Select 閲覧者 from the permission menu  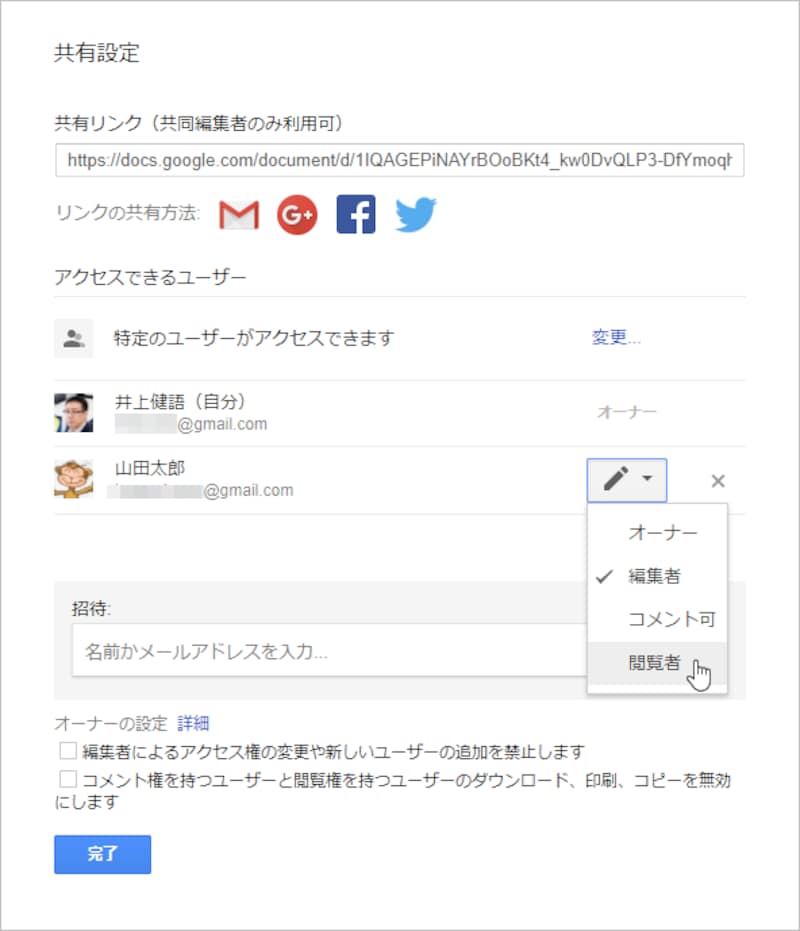pos(662,662)
